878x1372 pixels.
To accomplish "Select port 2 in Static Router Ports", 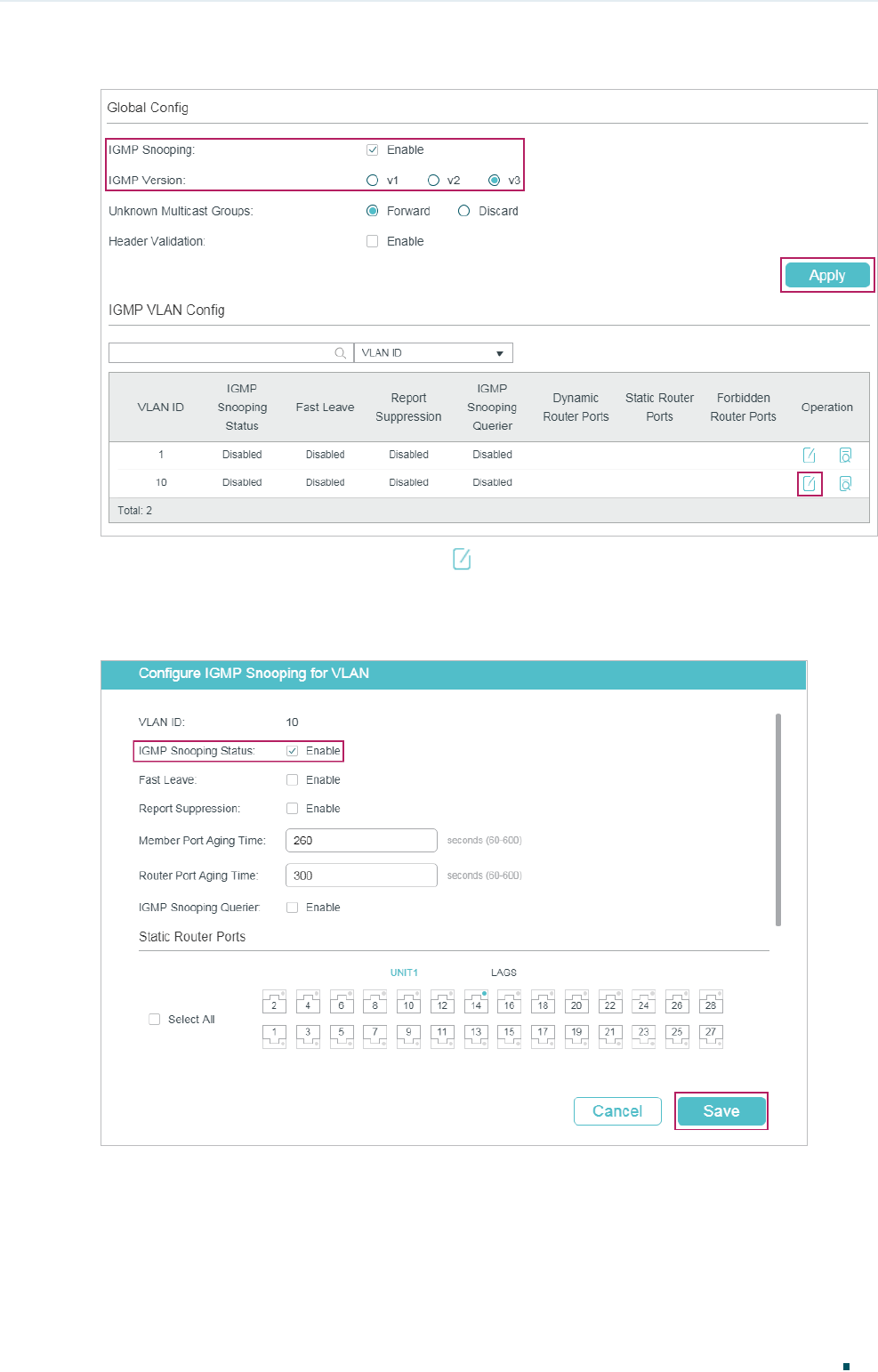I will [x=274, y=1002].
